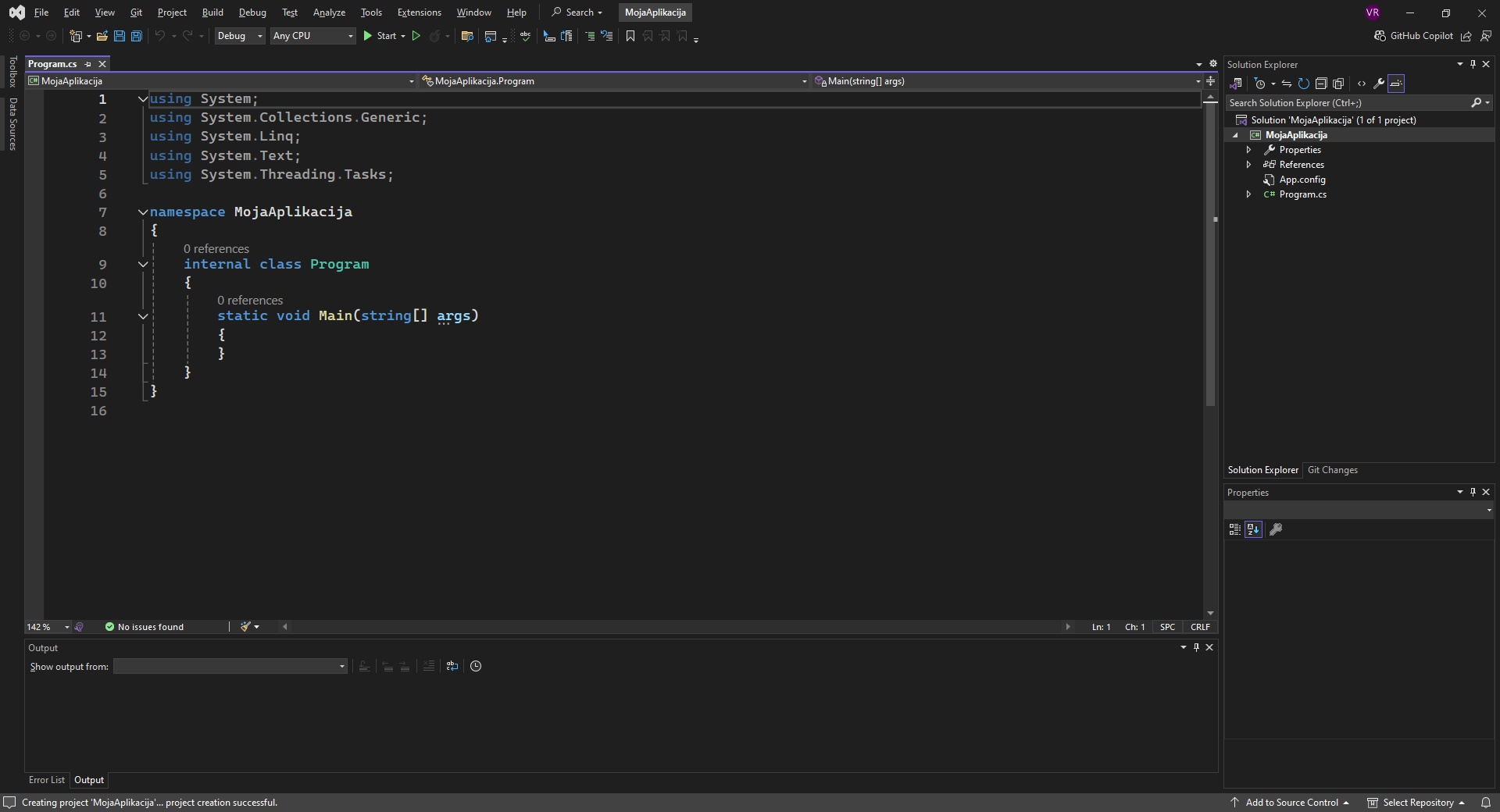Click in the Search Solution Explorer field
Viewport: 1500px width, 812px height.
[x=1348, y=103]
